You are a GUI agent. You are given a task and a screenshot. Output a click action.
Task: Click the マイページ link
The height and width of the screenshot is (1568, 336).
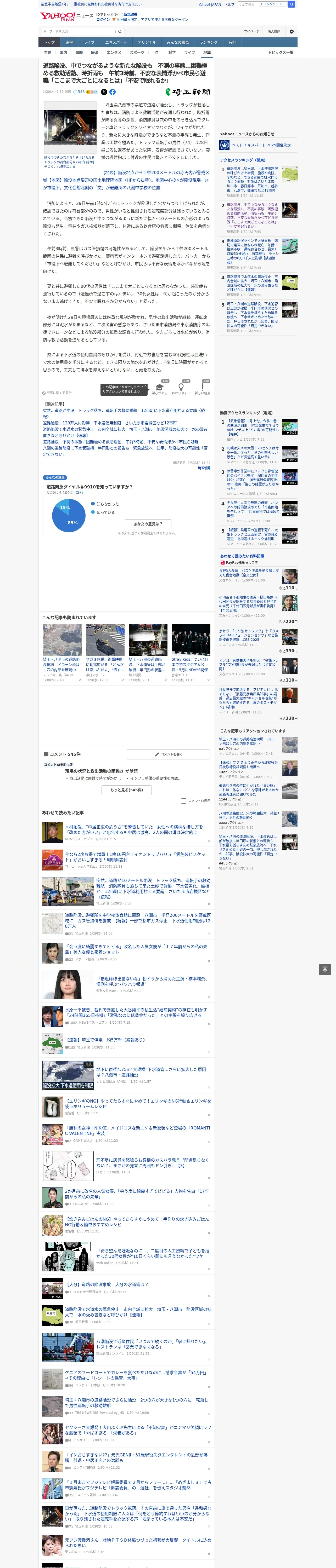(x=251, y=32)
